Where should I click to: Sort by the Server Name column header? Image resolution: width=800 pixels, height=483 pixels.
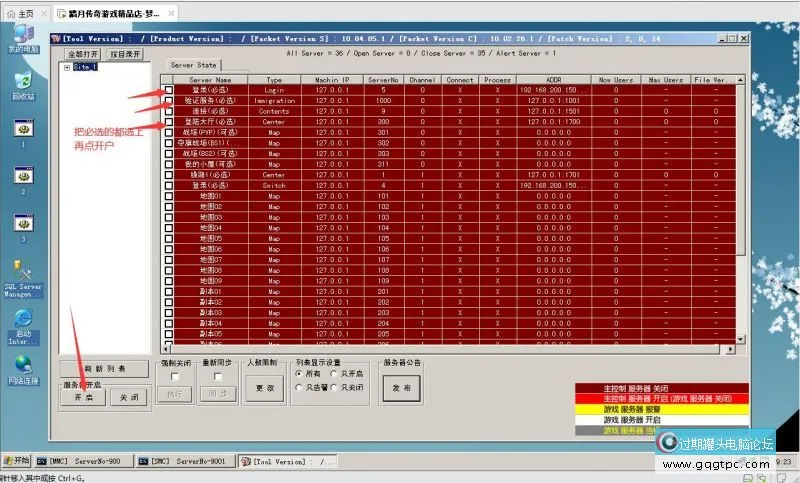tap(210, 80)
